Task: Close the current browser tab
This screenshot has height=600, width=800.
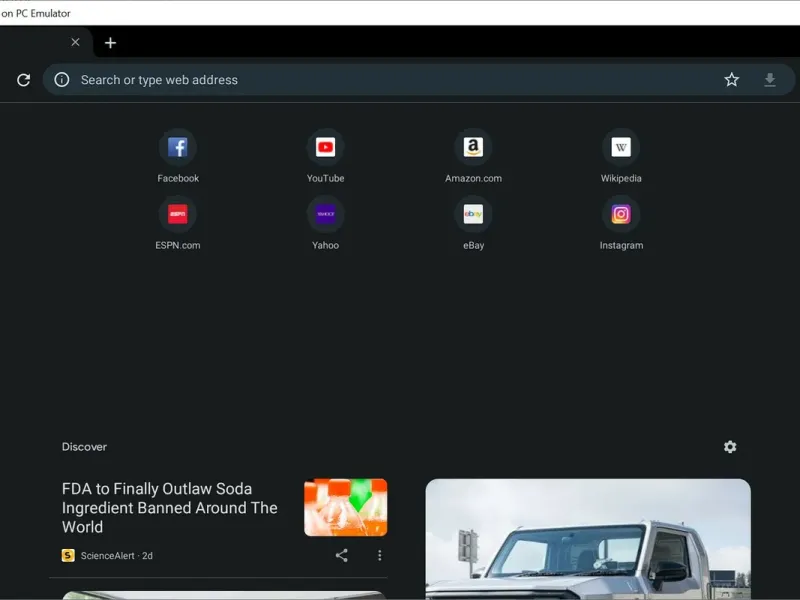Action: pos(76,42)
